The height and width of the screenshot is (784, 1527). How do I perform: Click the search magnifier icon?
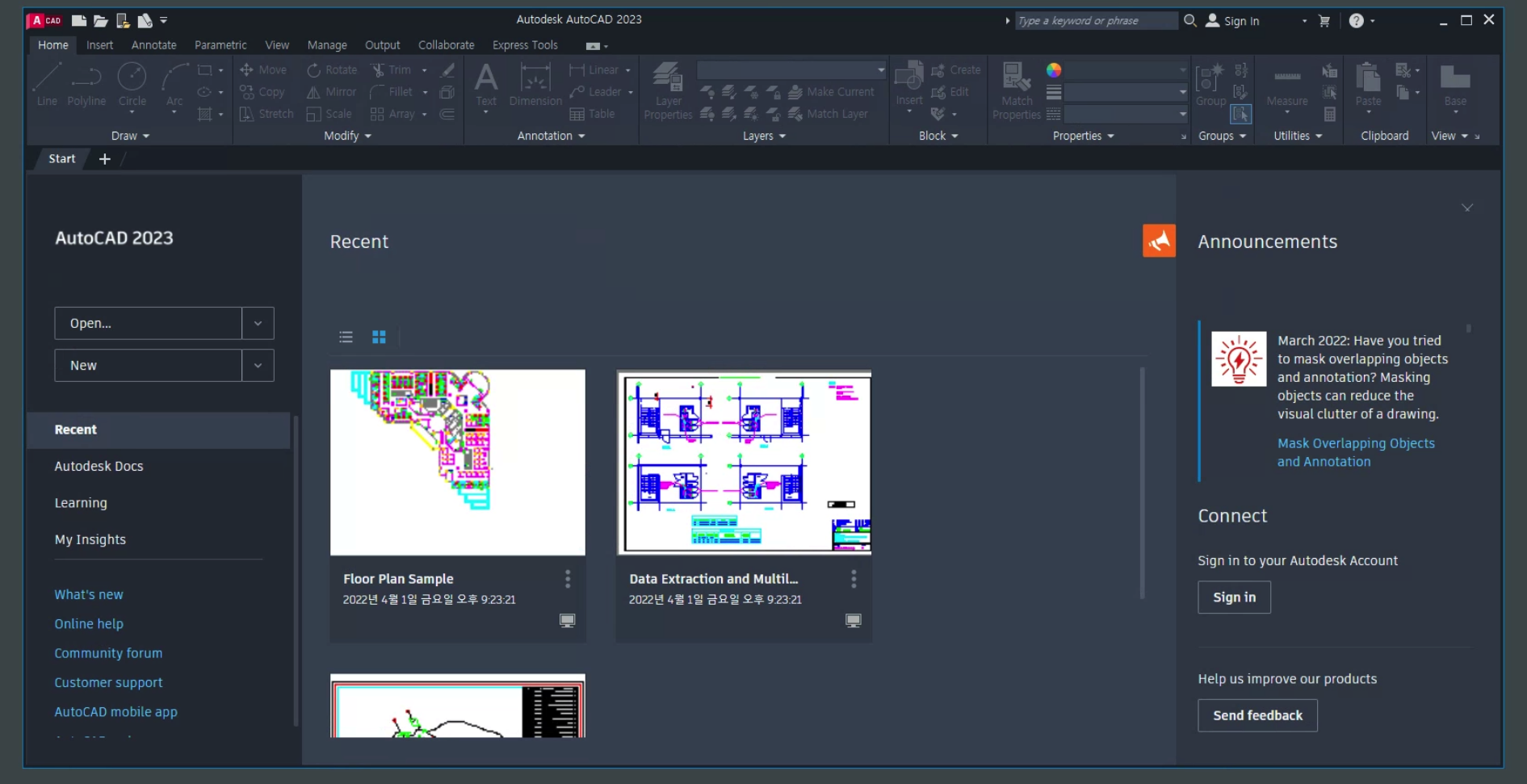(1189, 21)
